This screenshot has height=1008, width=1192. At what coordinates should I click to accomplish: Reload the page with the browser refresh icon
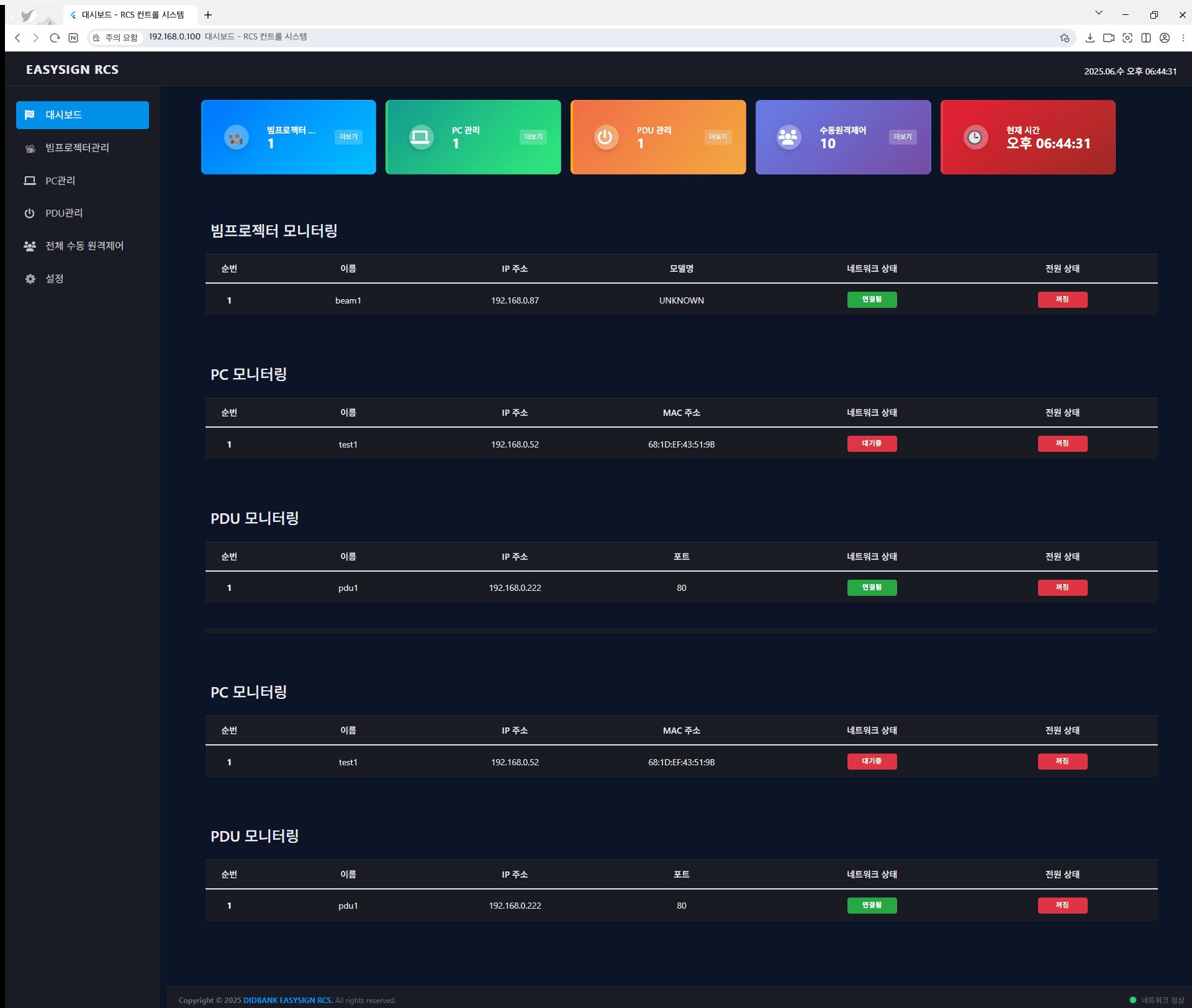point(55,38)
